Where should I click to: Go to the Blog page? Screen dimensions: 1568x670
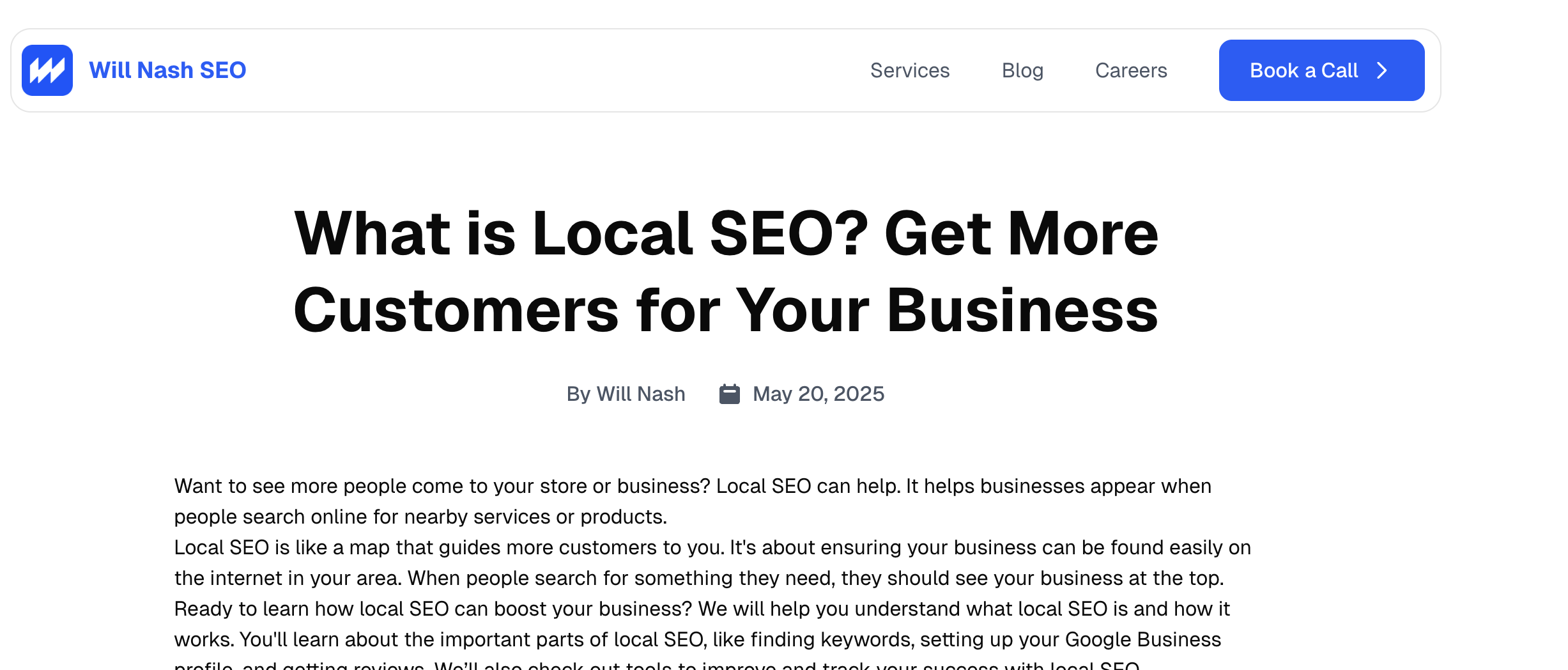point(1022,70)
